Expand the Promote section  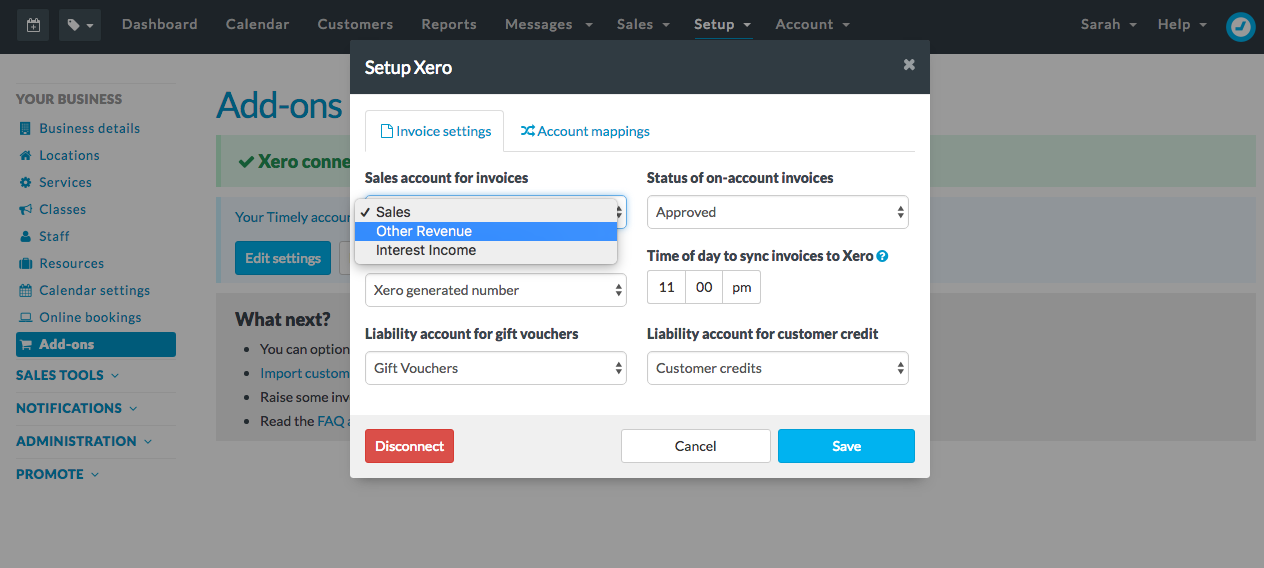[x=58, y=474]
